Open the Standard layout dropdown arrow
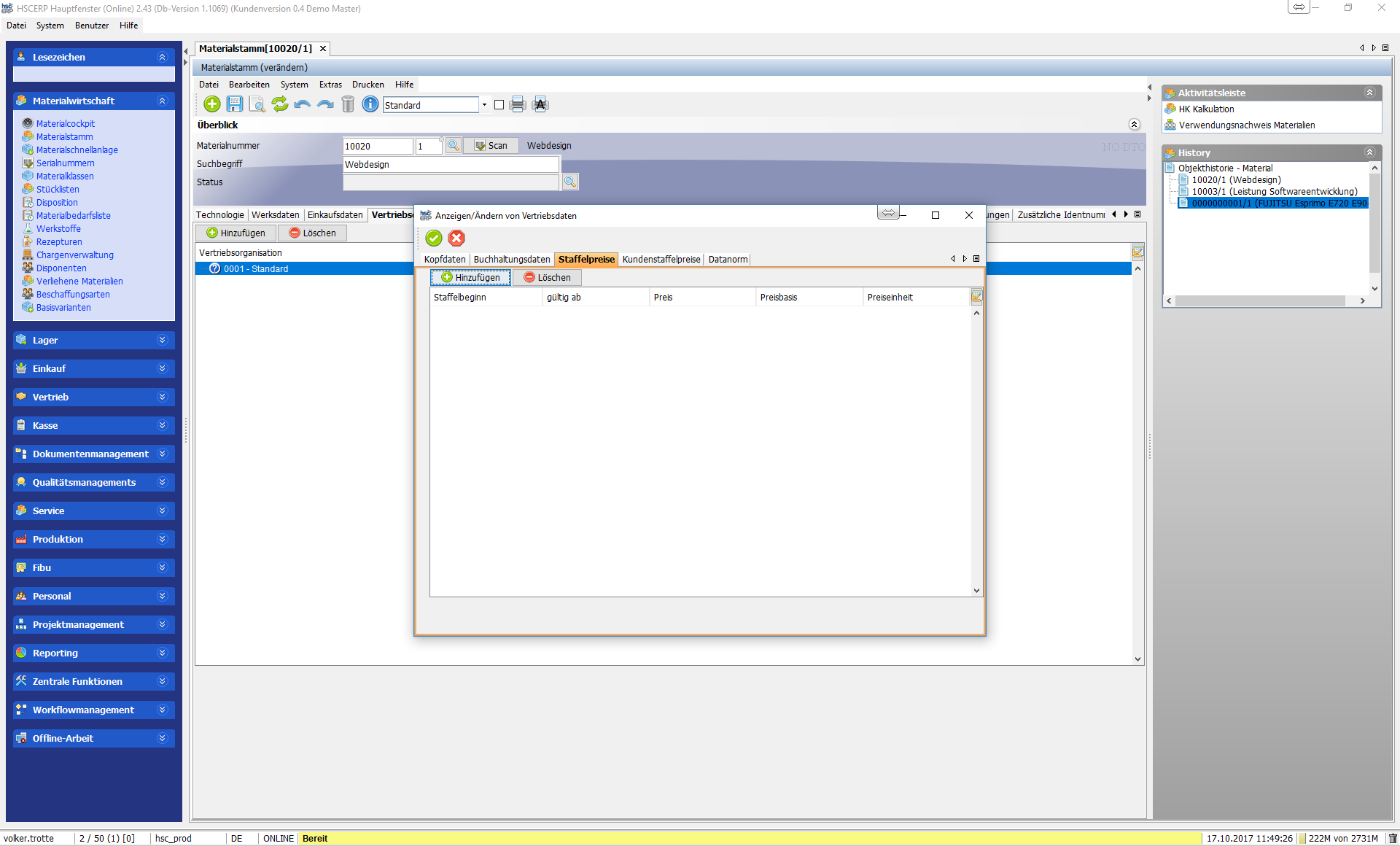Image resolution: width=1400 pixels, height=846 pixels. (484, 105)
